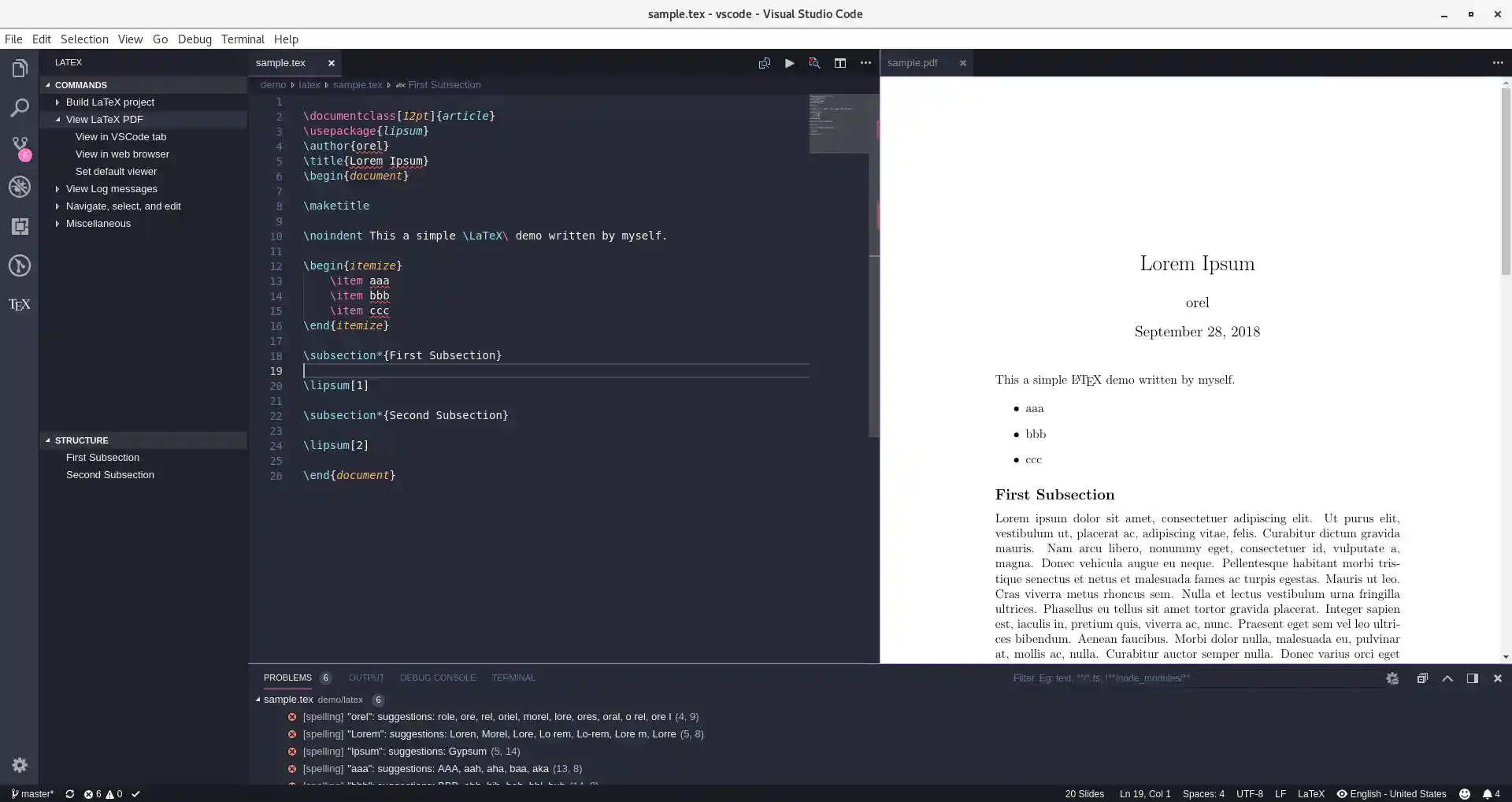The height and width of the screenshot is (802, 1512).
Task: Open the Explorer view in activity bar
Action: click(x=20, y=69)
